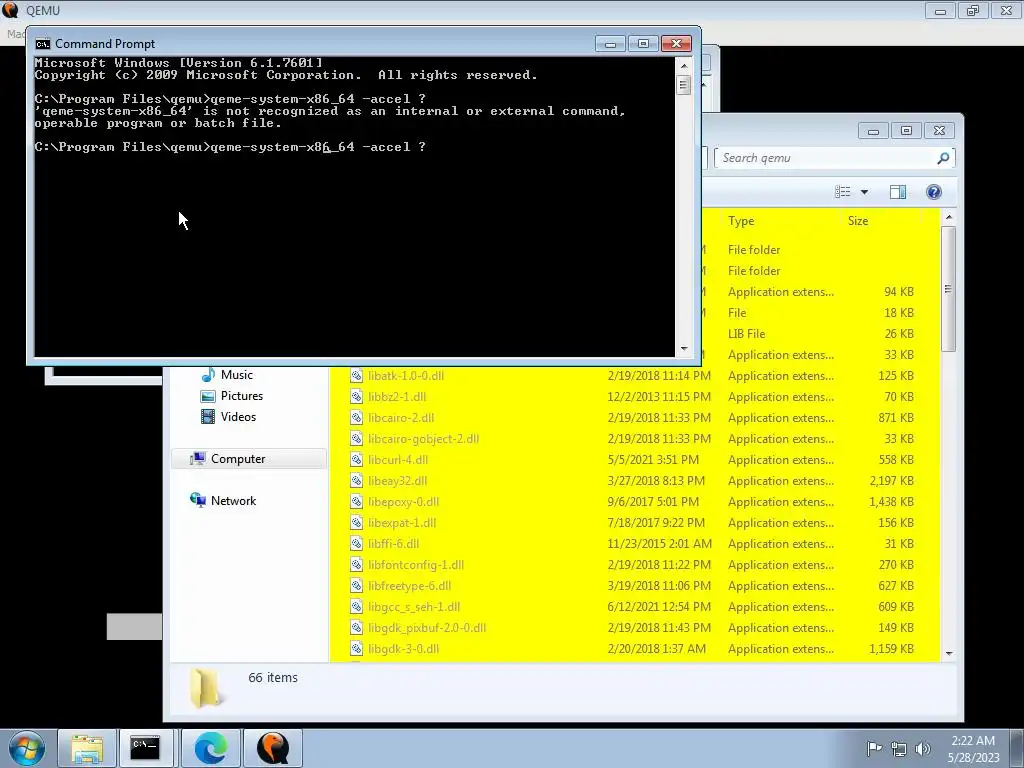Click the folder icon in details pane
The width and height of the screenshot is (1024, 768).
pos(207,688)
